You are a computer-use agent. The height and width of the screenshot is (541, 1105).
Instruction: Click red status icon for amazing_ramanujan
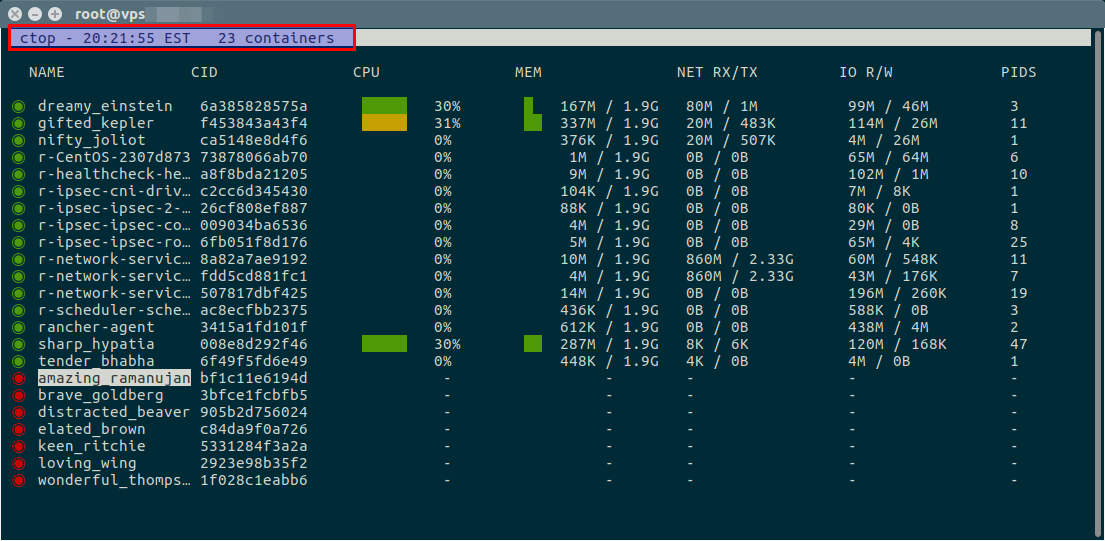coord(18,378)
